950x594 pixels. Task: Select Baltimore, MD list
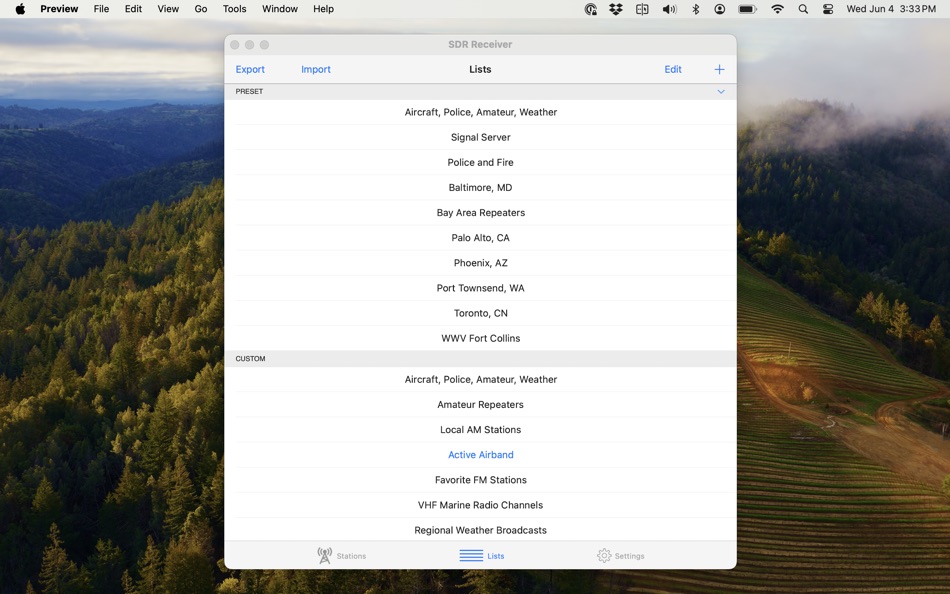click(480, 188)
